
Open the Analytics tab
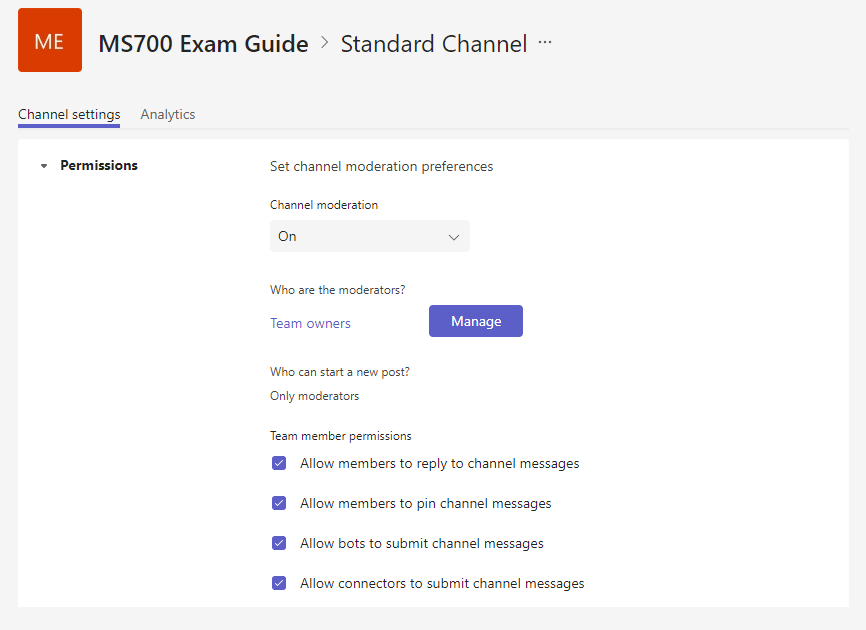(168, 114)
